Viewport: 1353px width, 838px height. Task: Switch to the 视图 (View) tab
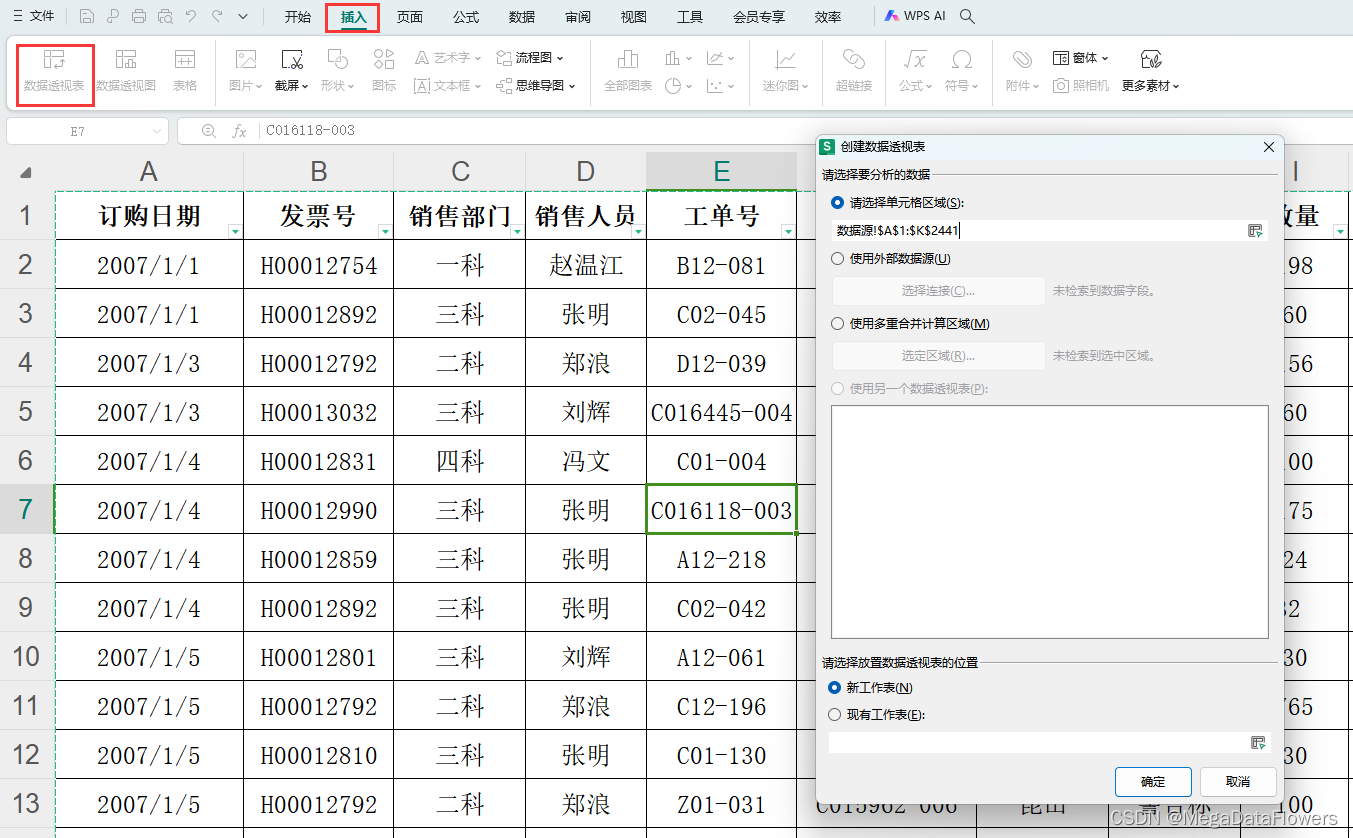[x=633, y=17]
